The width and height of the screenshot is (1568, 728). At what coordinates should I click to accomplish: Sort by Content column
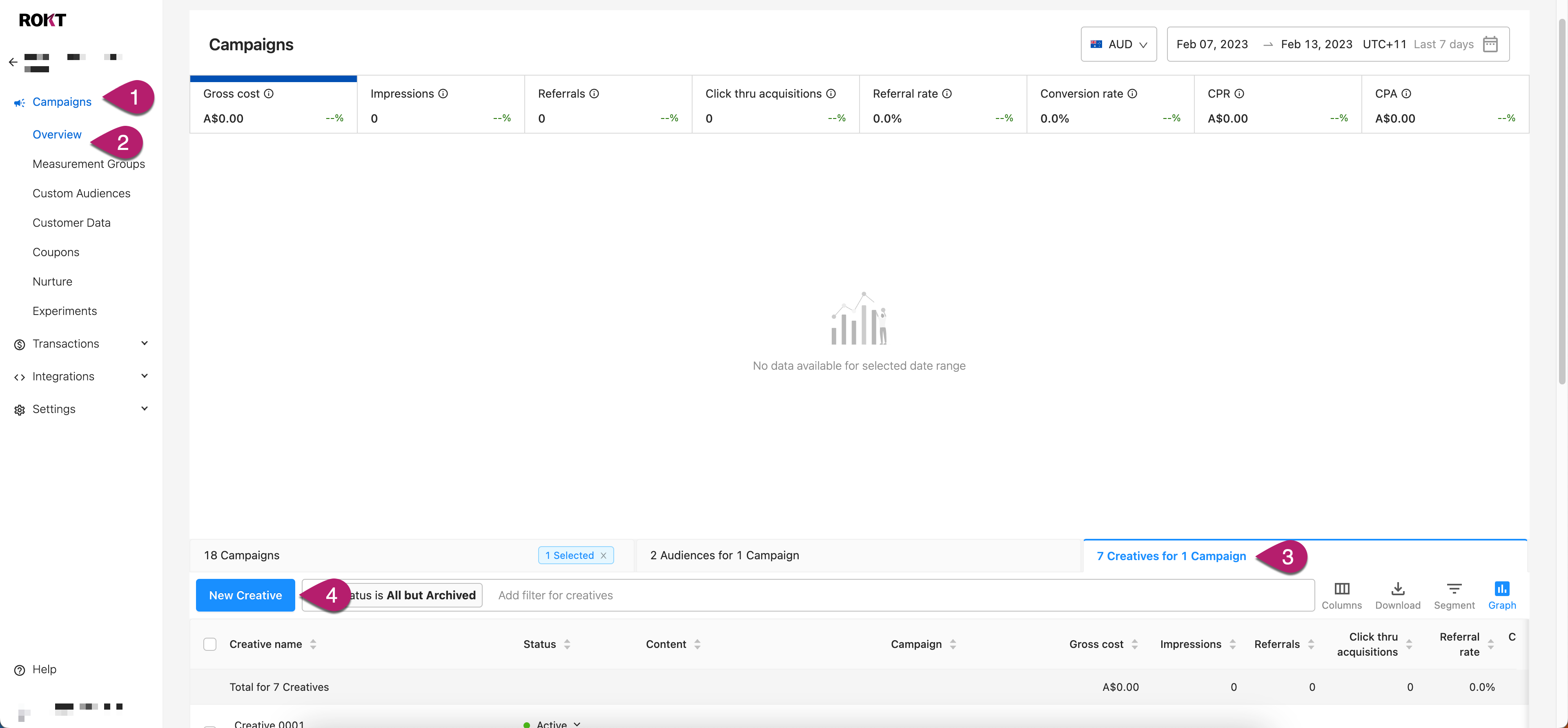[697, 644]
